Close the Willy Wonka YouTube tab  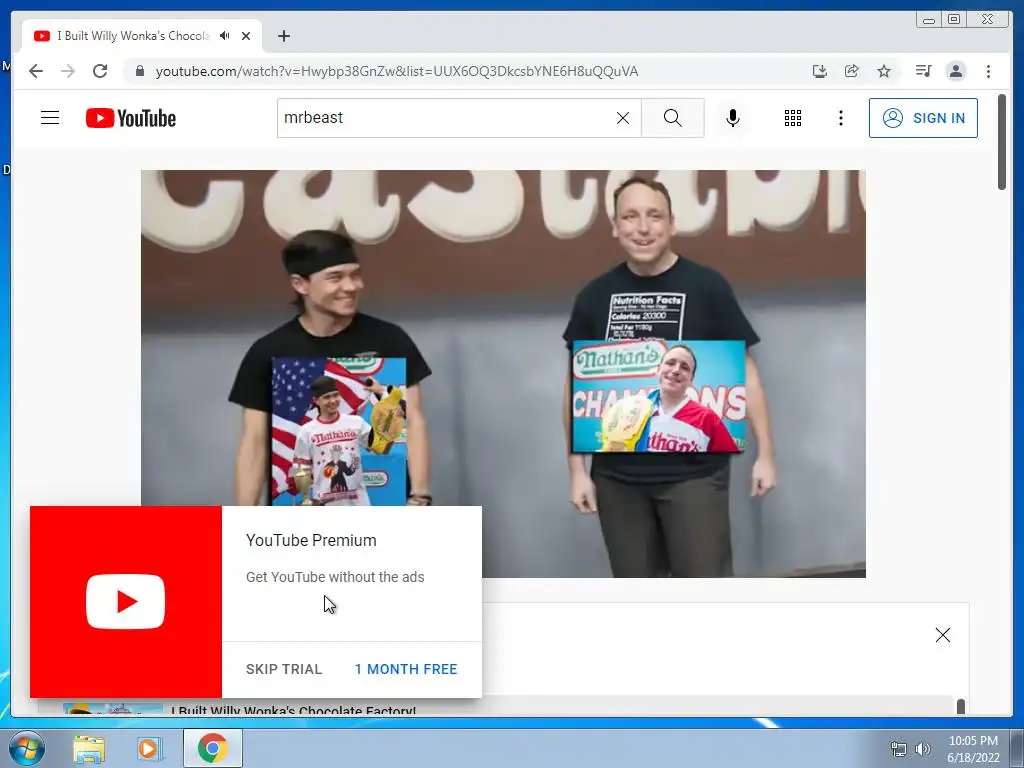[x=246, y=36]
